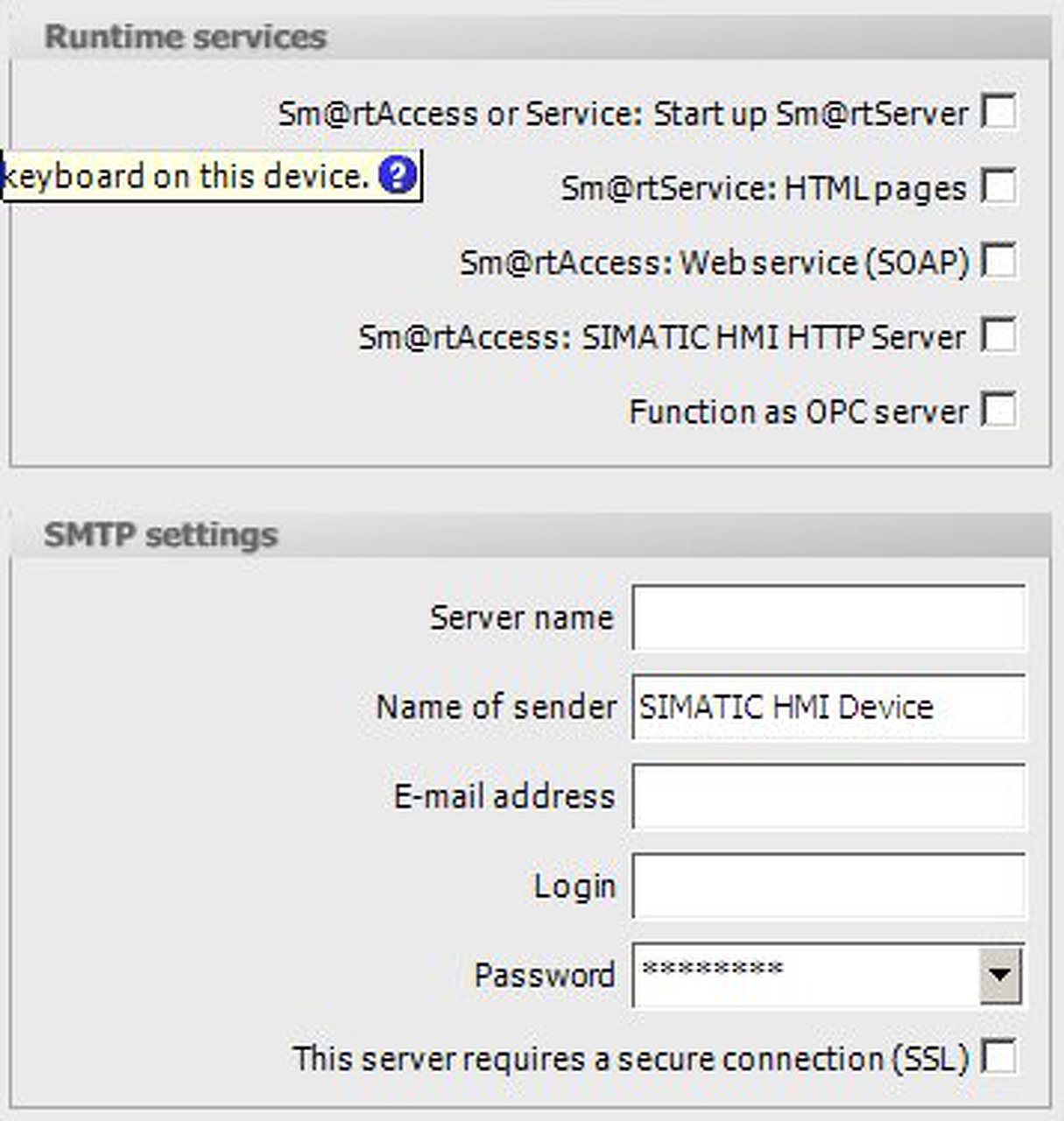Click the blue help icon in tooltip
This screenshot has height=1121, width=1064.
coord(397,176)
